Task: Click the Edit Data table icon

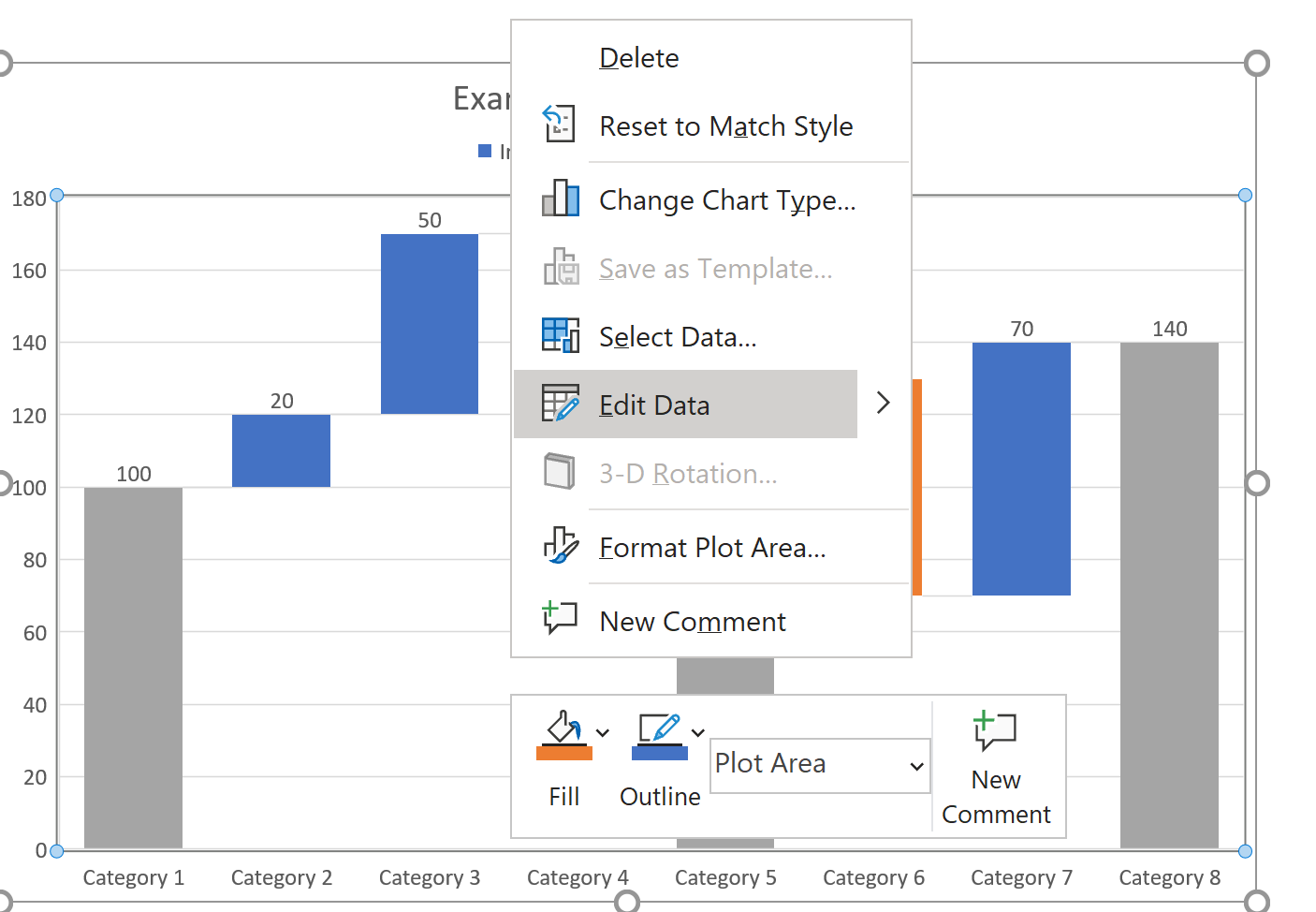Action: (x=561, y=404)
